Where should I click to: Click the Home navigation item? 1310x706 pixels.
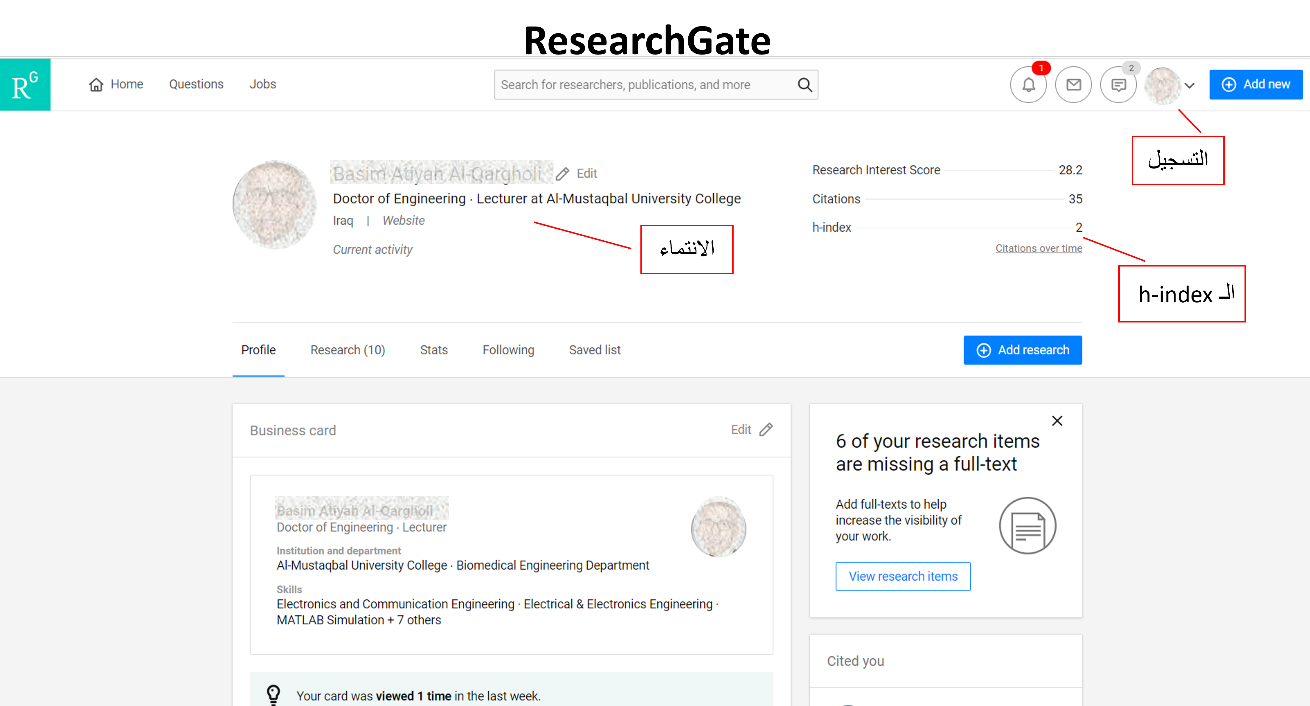click(x=116, y=85)
